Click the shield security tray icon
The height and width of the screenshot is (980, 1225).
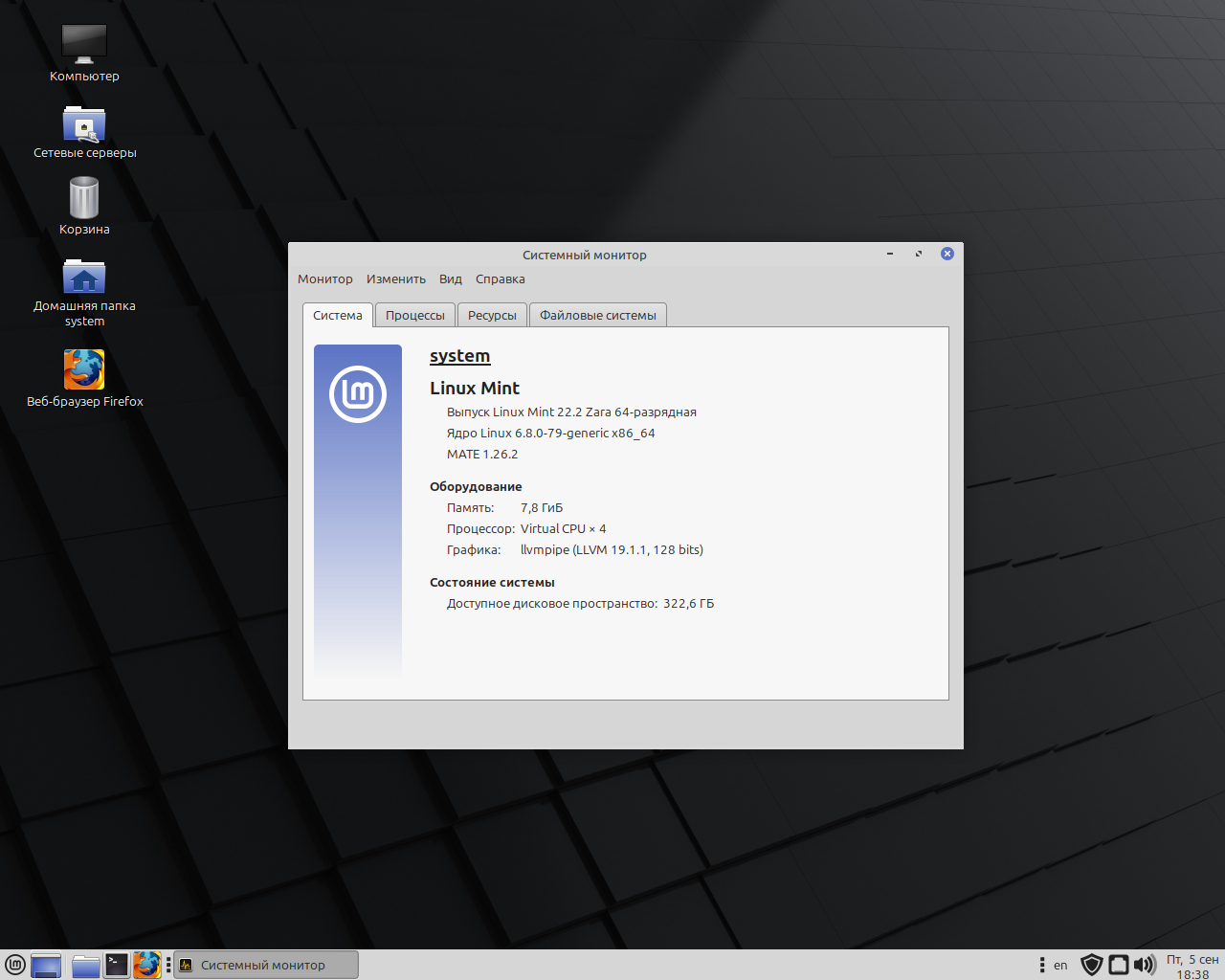[x=1091, y=965]
